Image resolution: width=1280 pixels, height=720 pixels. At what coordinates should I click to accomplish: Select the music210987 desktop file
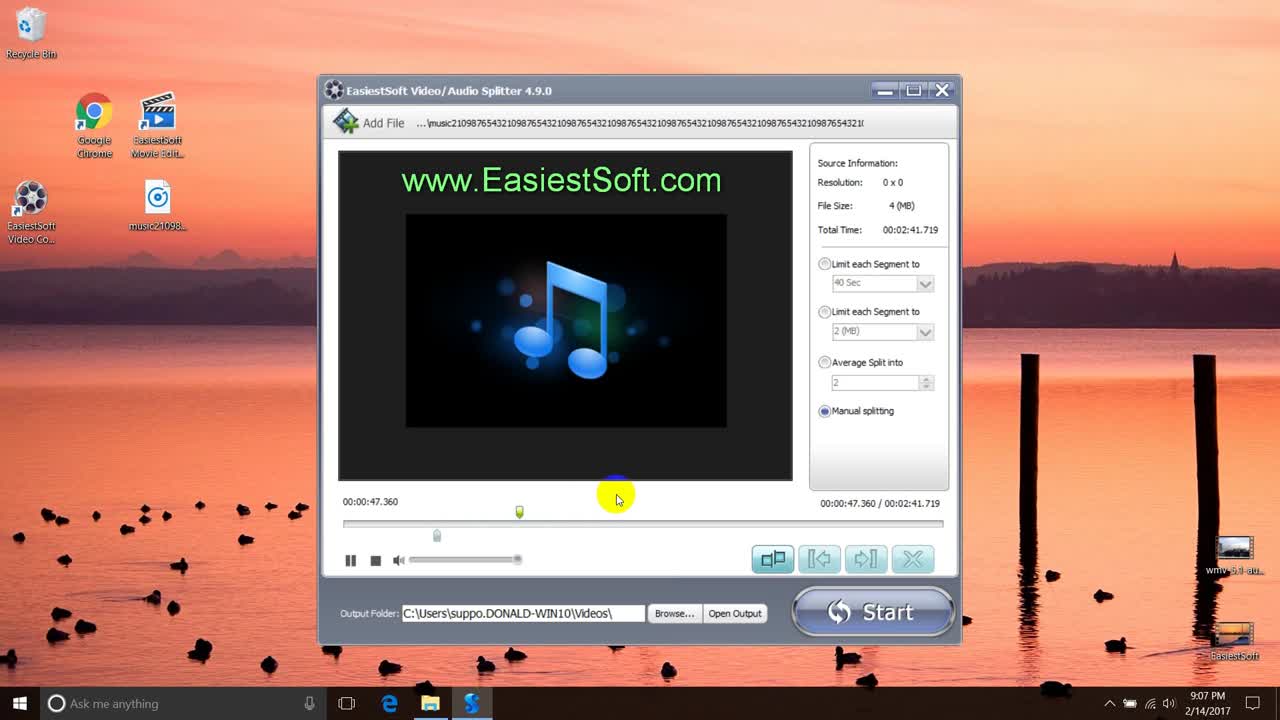point(157,206)
